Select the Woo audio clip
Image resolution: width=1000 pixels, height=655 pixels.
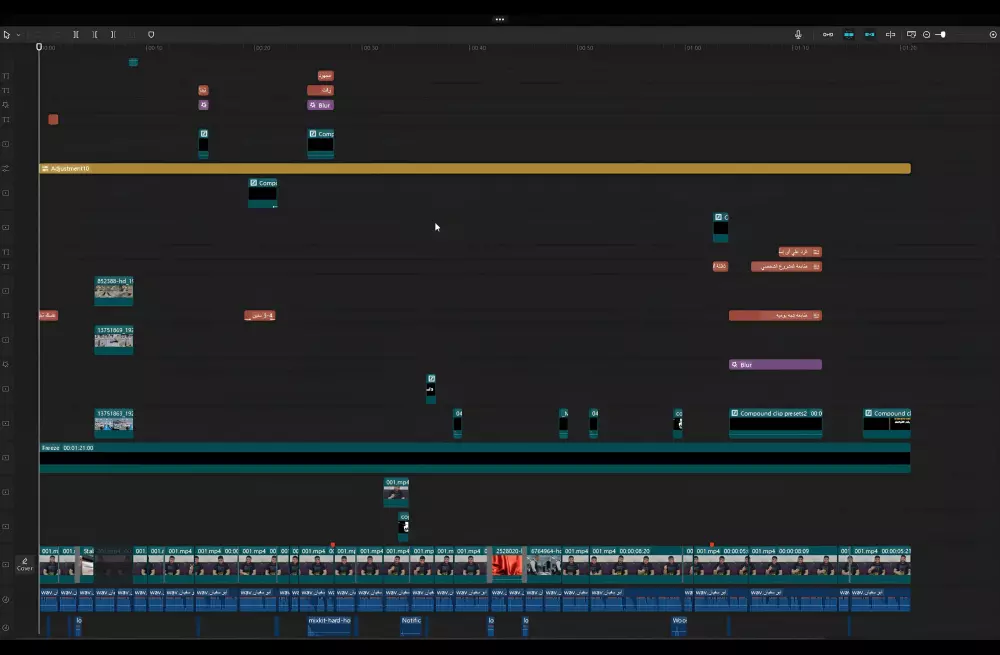[679, 626]
